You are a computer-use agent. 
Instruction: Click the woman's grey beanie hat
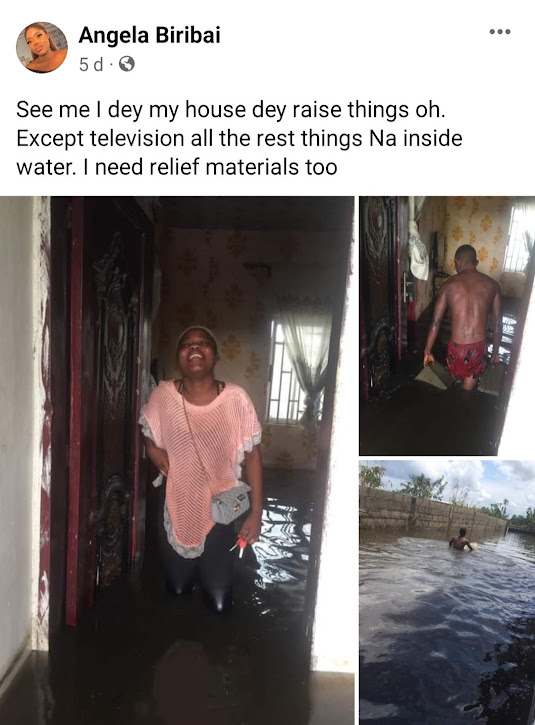point(197,336)
